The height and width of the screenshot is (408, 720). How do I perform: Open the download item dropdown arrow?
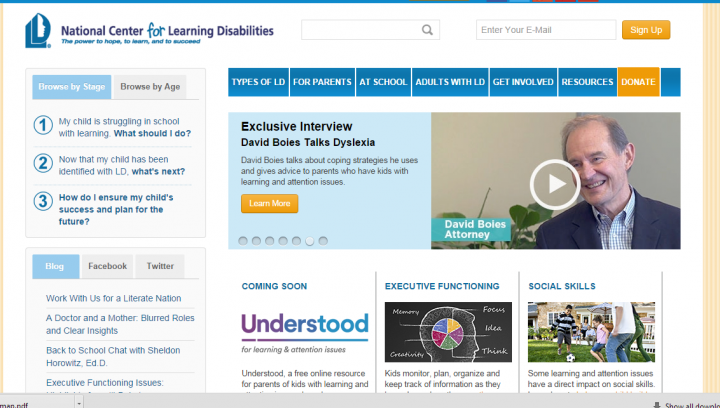79,404
